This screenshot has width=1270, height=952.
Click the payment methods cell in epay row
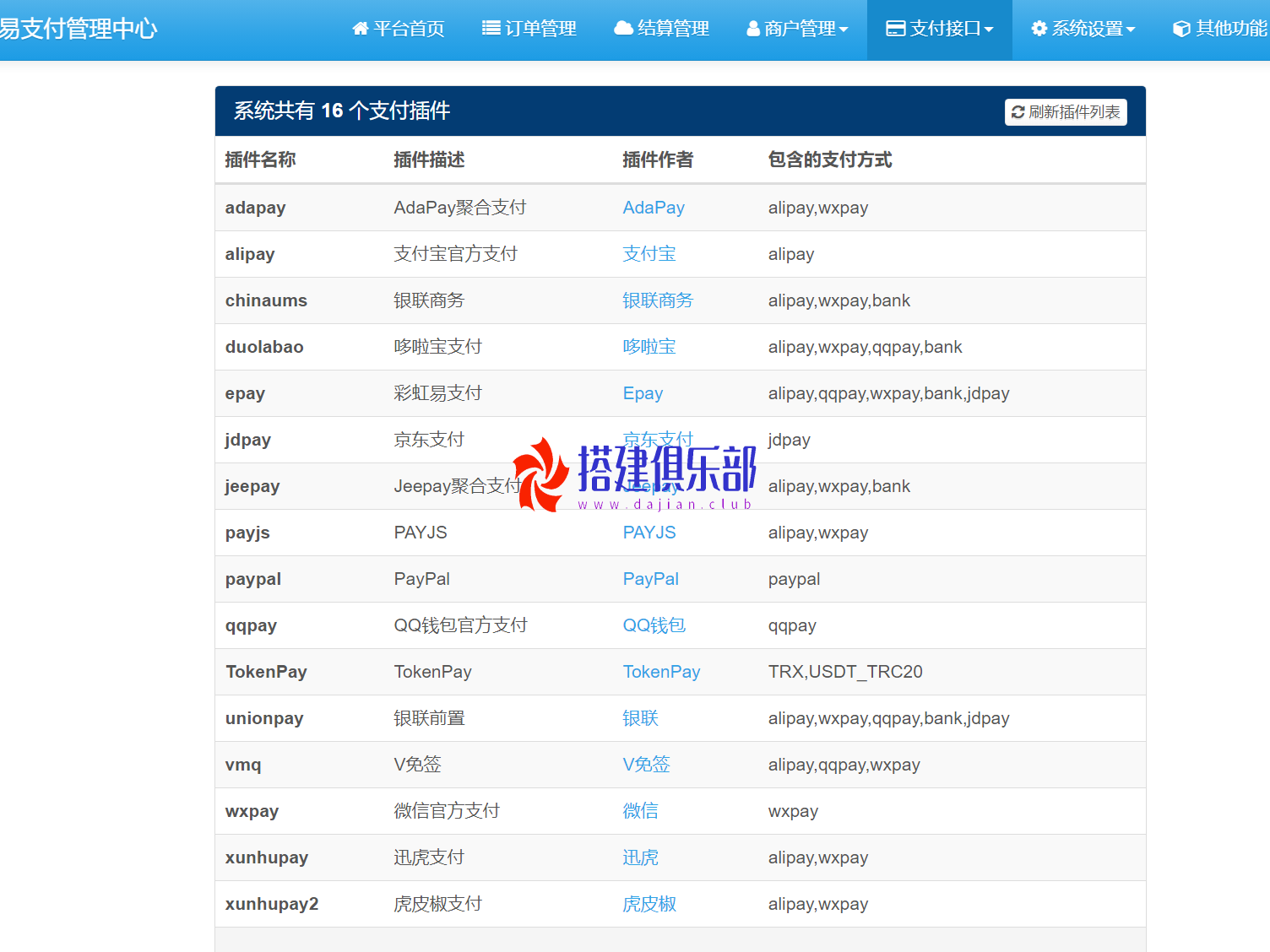[x=889, y=393]
